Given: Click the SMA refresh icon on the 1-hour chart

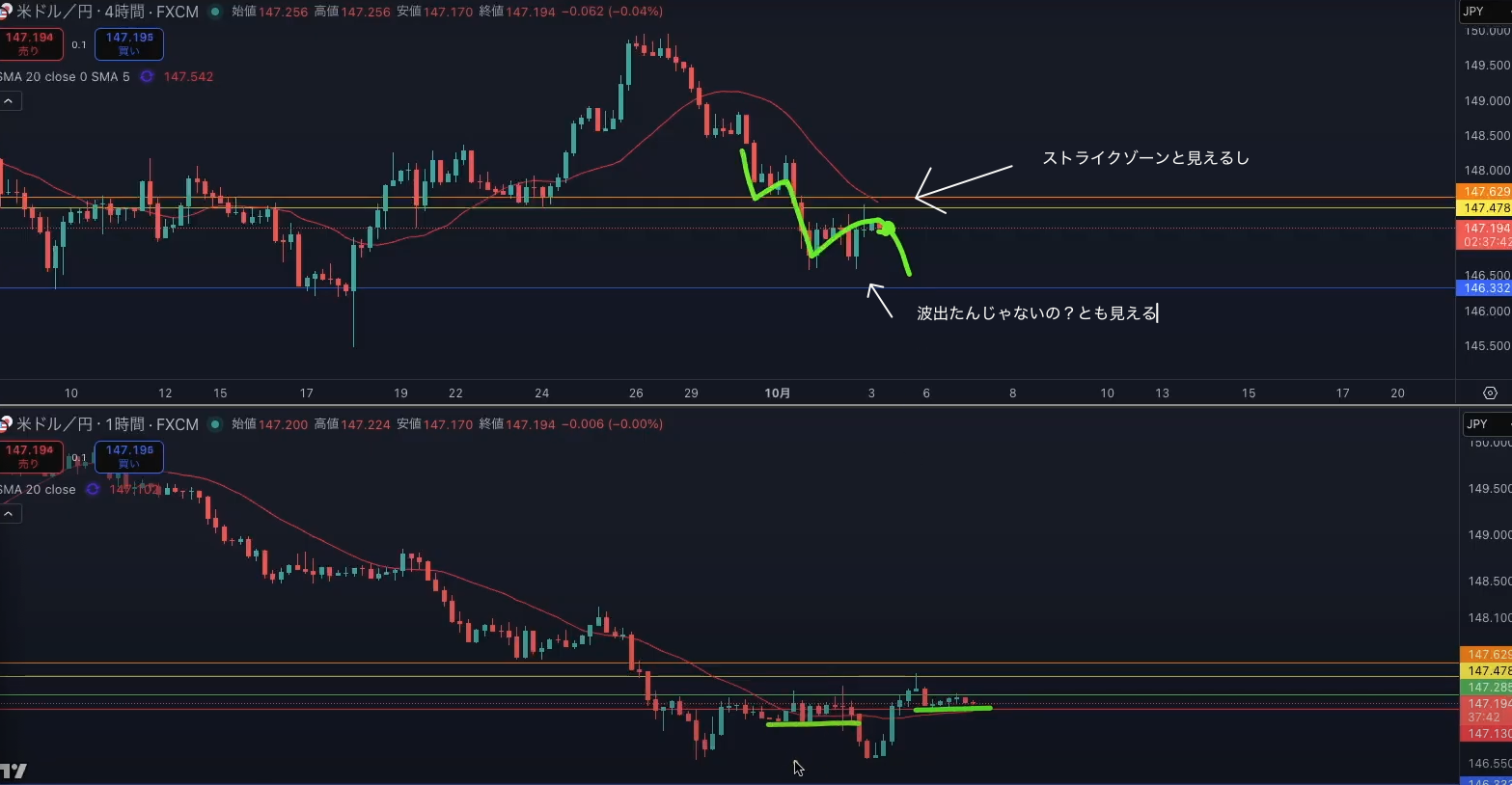Looking at the screenshot, I should pos(93,490).
